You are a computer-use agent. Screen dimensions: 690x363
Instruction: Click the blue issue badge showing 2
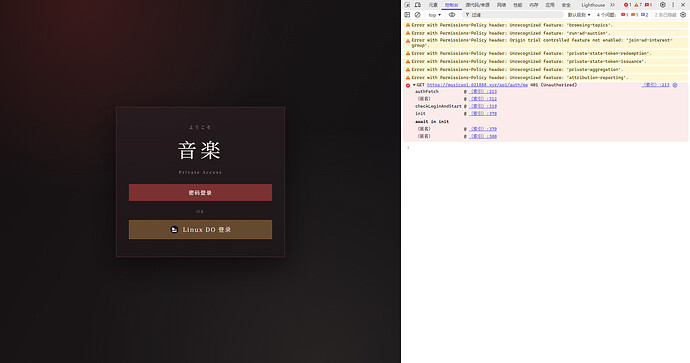[x=645, y=15]
